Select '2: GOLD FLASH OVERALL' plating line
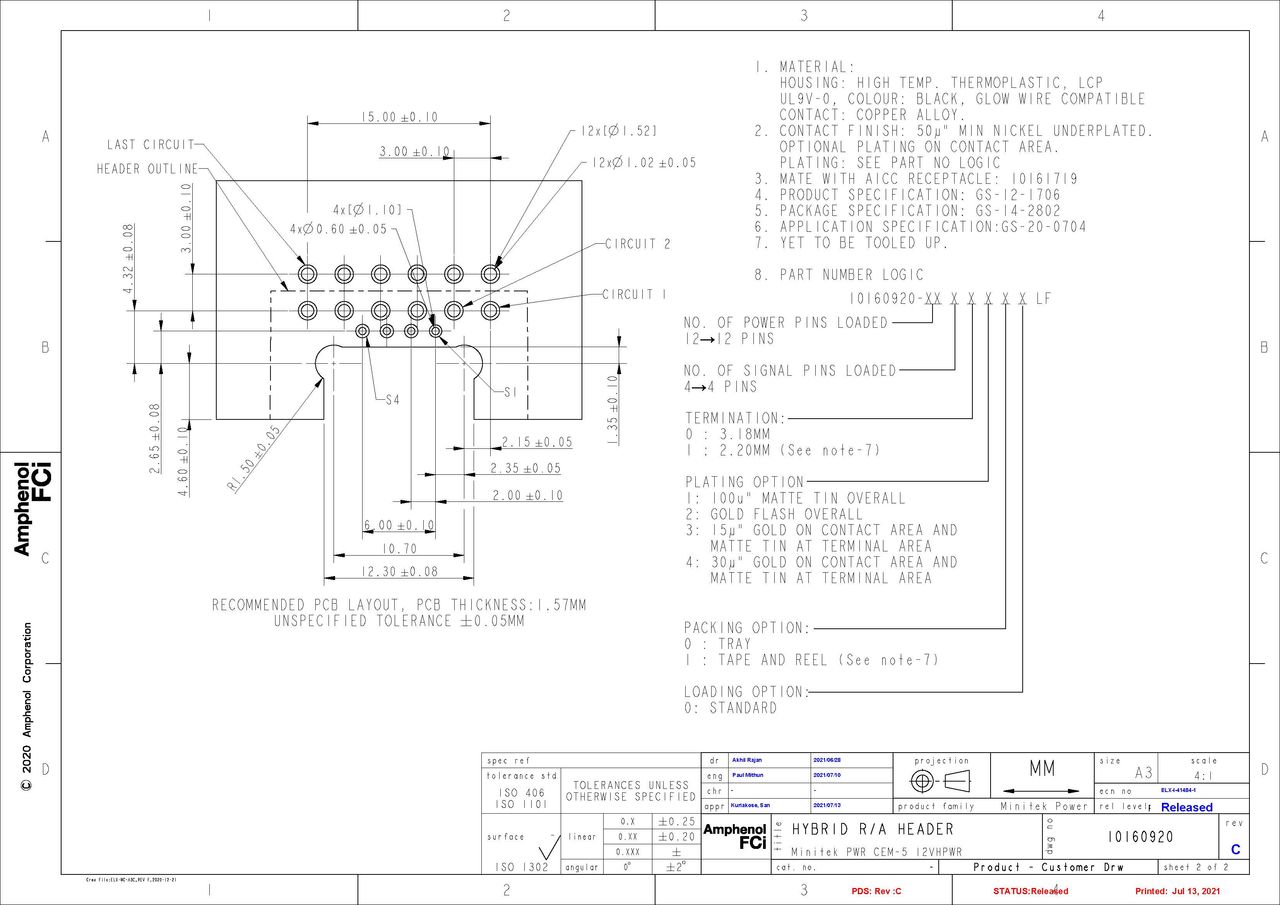1280x905 pixels. 774,514
